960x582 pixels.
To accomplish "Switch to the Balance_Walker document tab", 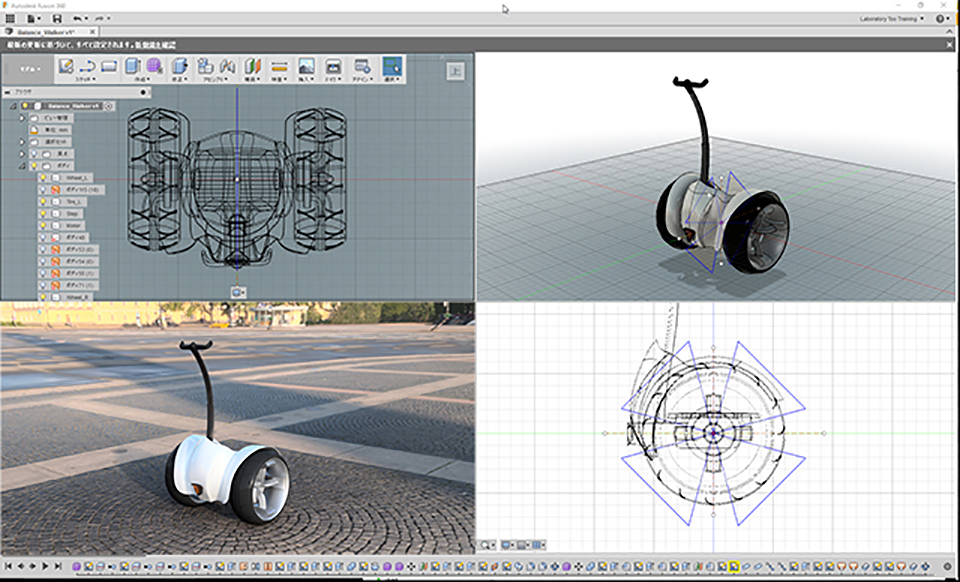I will tap(52, 32).
